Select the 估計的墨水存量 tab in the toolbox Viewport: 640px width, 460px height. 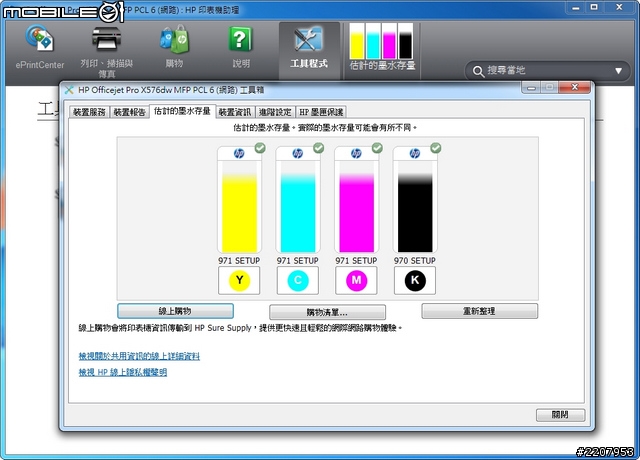click(182, 111)
